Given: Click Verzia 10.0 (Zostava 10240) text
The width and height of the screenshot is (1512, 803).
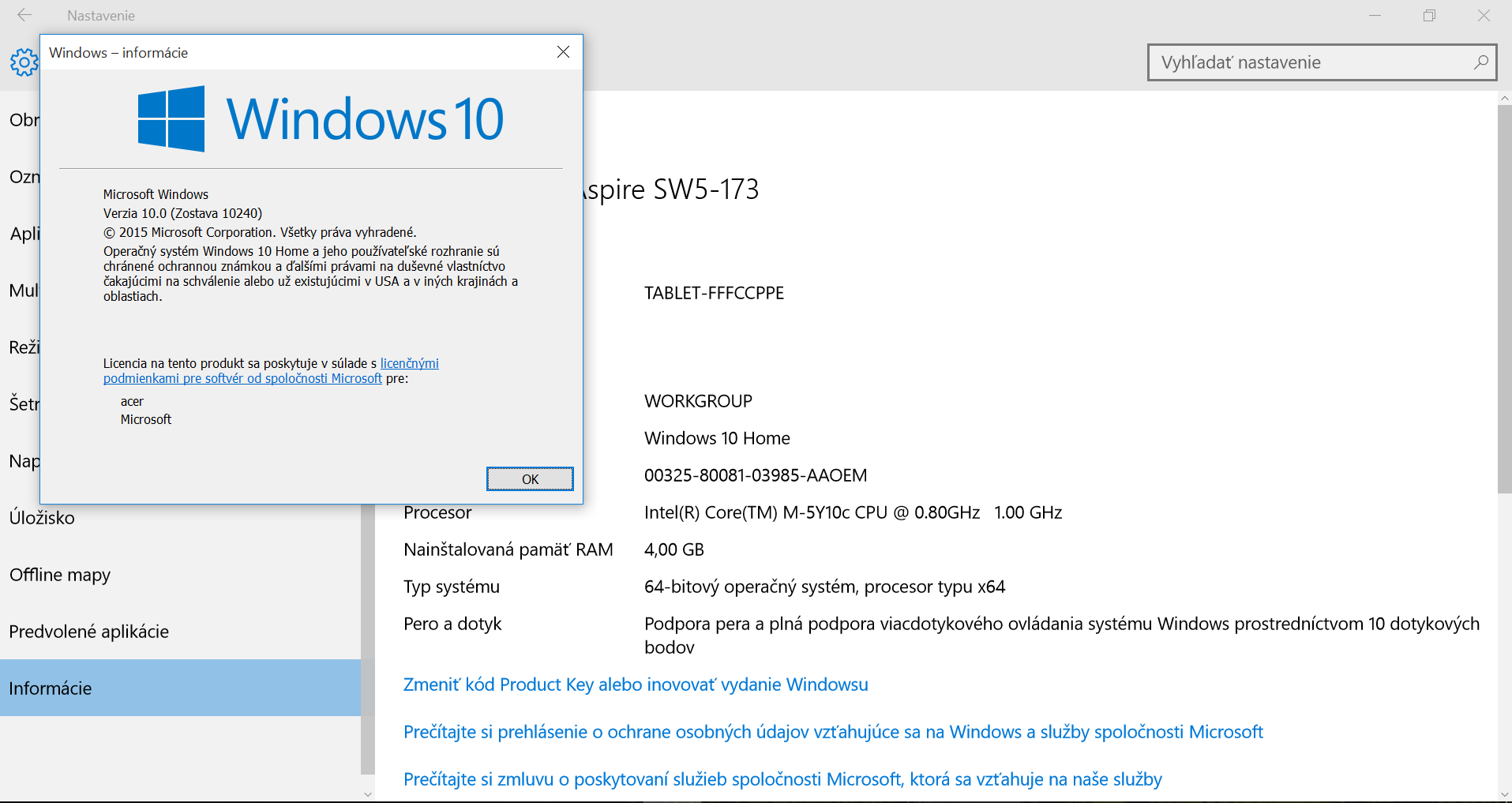Looking at the screenshot, I should [182, 213].
